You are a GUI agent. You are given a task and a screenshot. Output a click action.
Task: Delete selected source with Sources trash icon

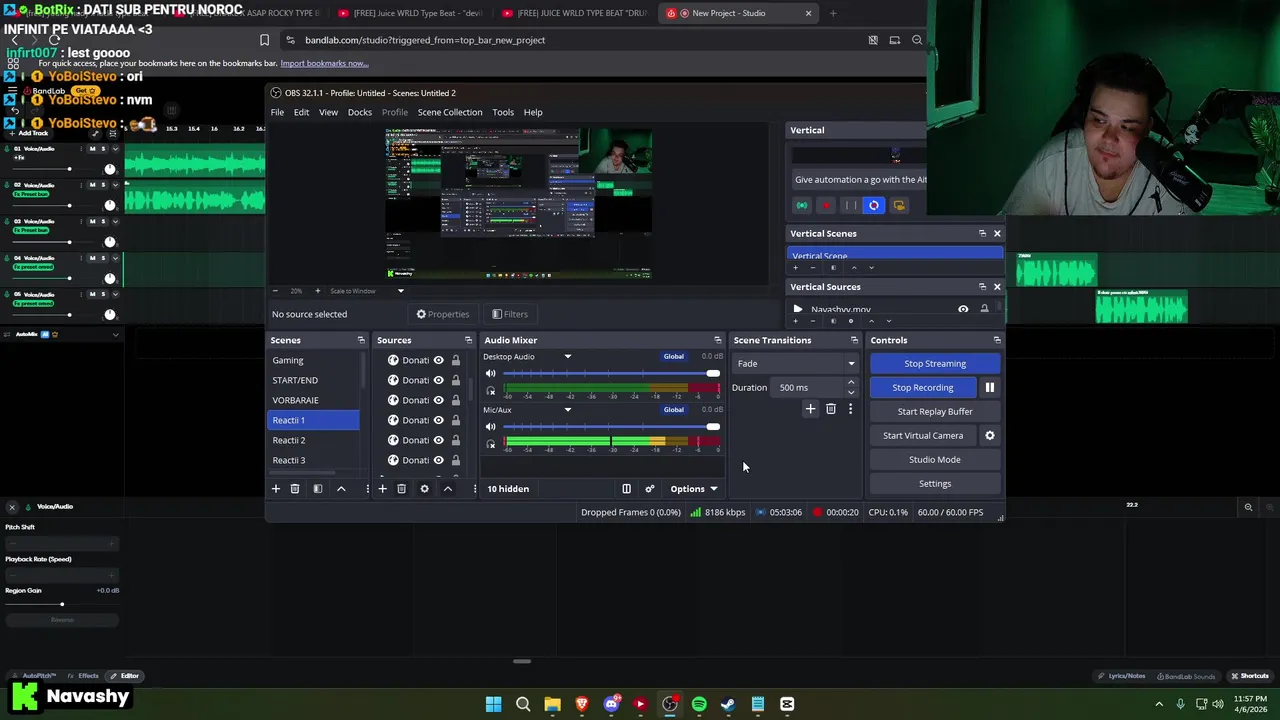[401, 489]
